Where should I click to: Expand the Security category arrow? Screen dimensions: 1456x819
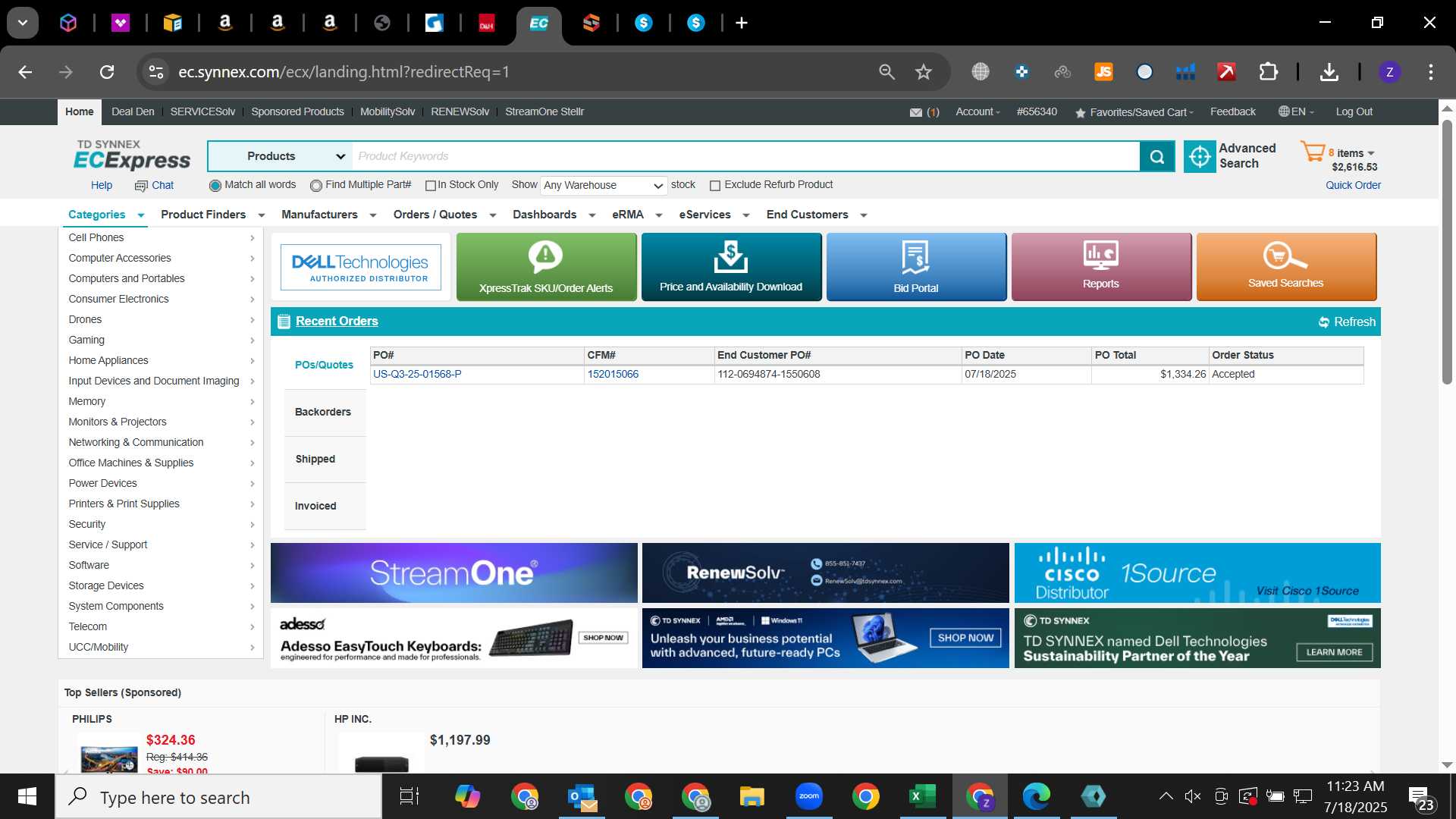click(253, 525)
